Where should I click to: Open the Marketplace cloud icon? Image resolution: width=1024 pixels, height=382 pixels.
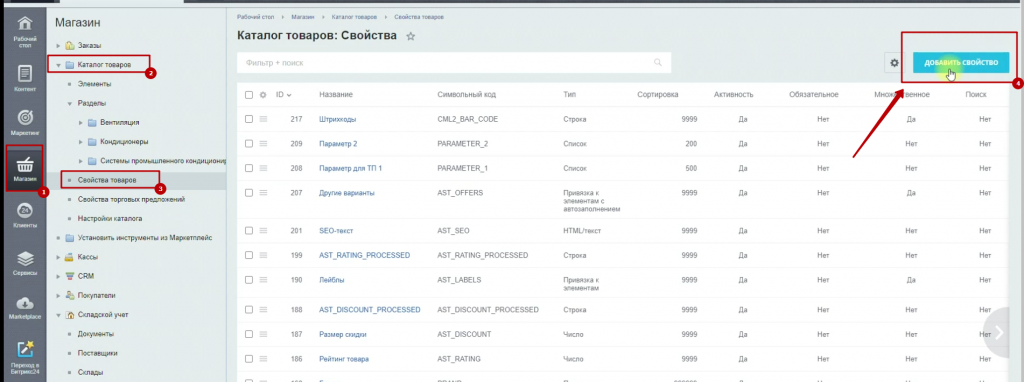[x=25, y=308]
